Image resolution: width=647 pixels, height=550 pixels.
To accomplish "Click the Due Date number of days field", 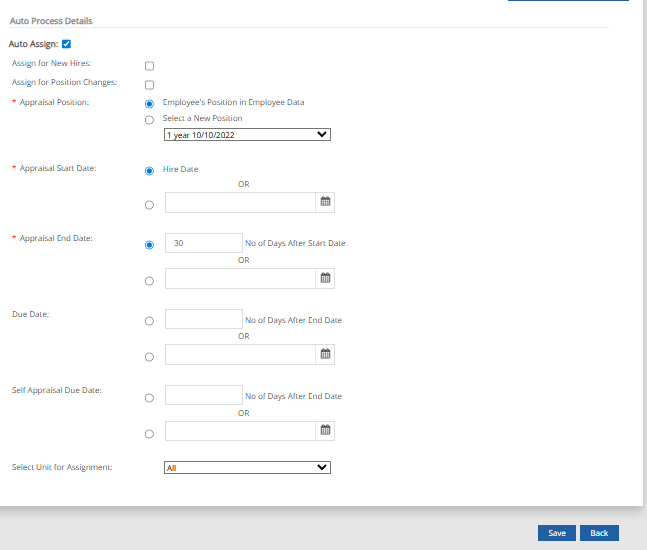I will pos(203,319).
